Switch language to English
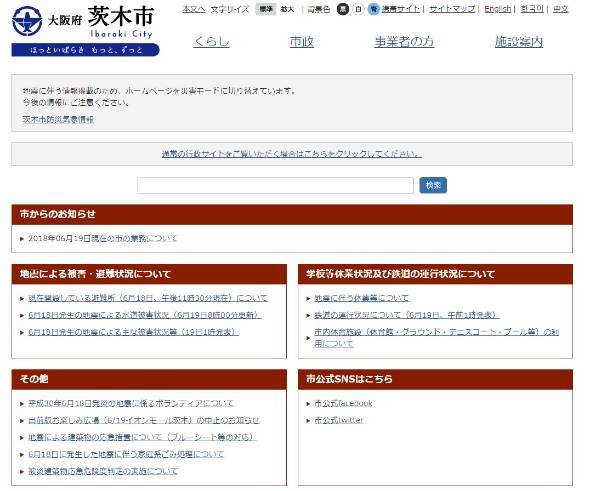 point(498,9)
